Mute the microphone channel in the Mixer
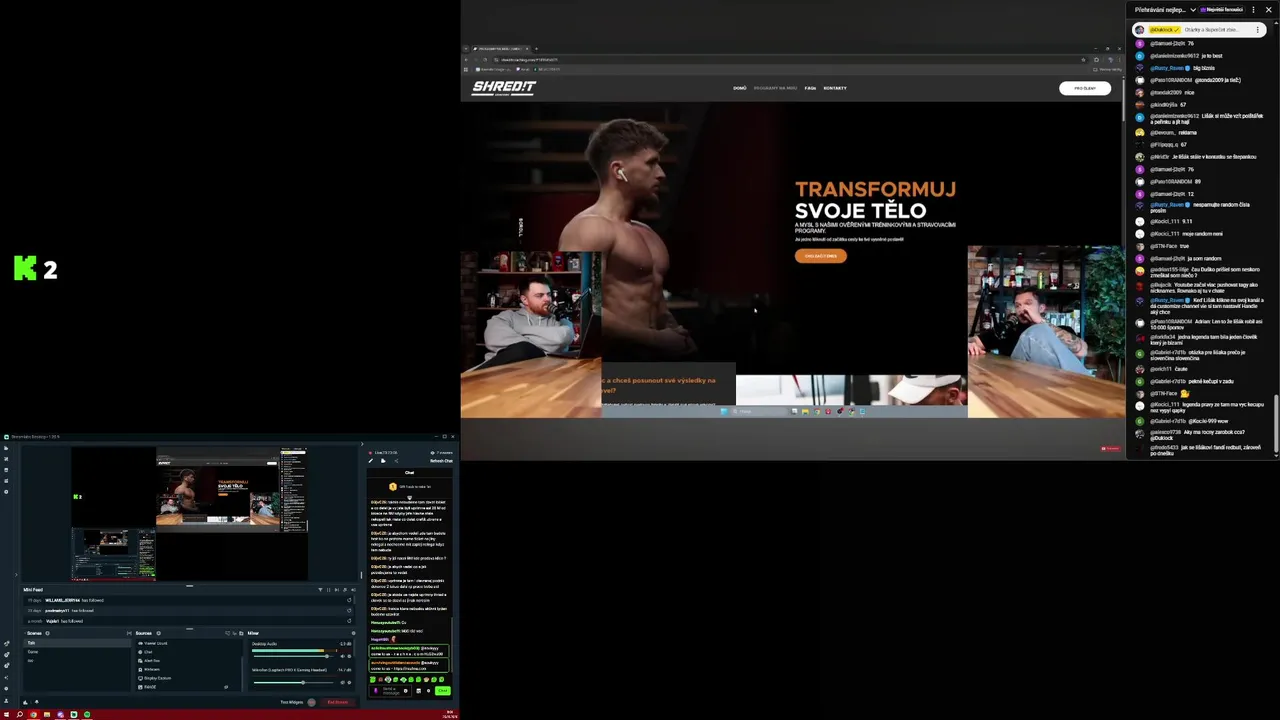Viewport: 1280px width, 720px height. 342,683
